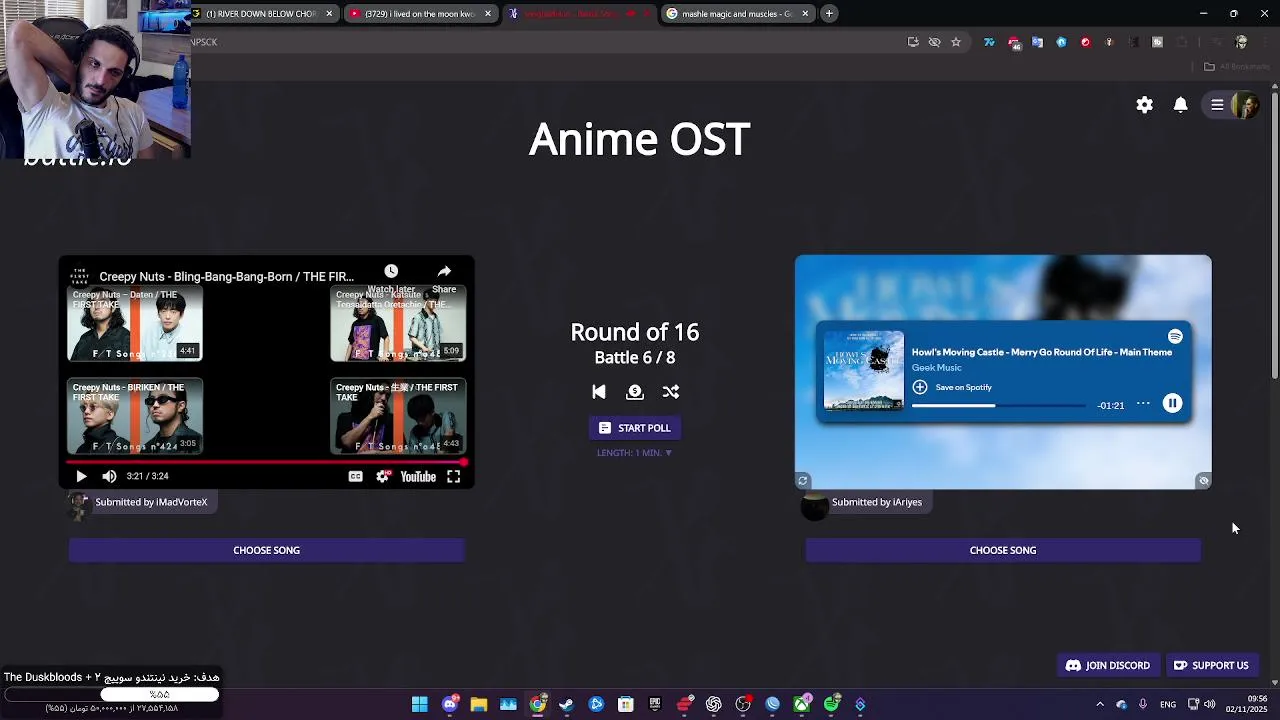Open ChatGPT from the taskbar
Screen dimensions: 1280x720
pyautogui.click(x=713, y=705)
